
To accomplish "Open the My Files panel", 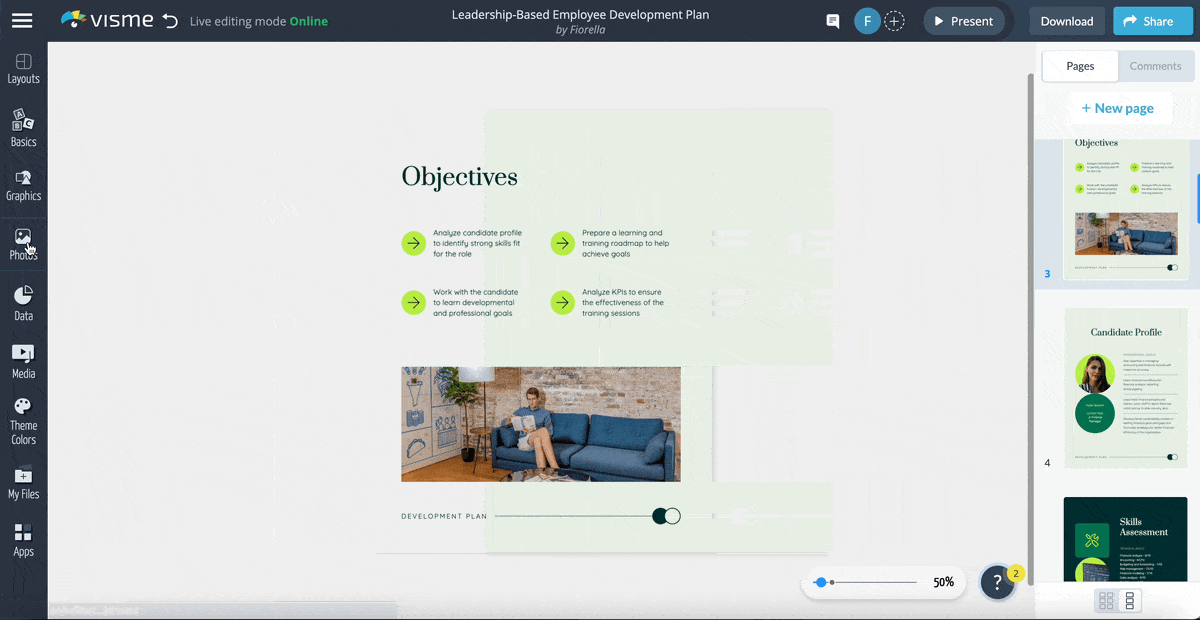I will 23,482.
